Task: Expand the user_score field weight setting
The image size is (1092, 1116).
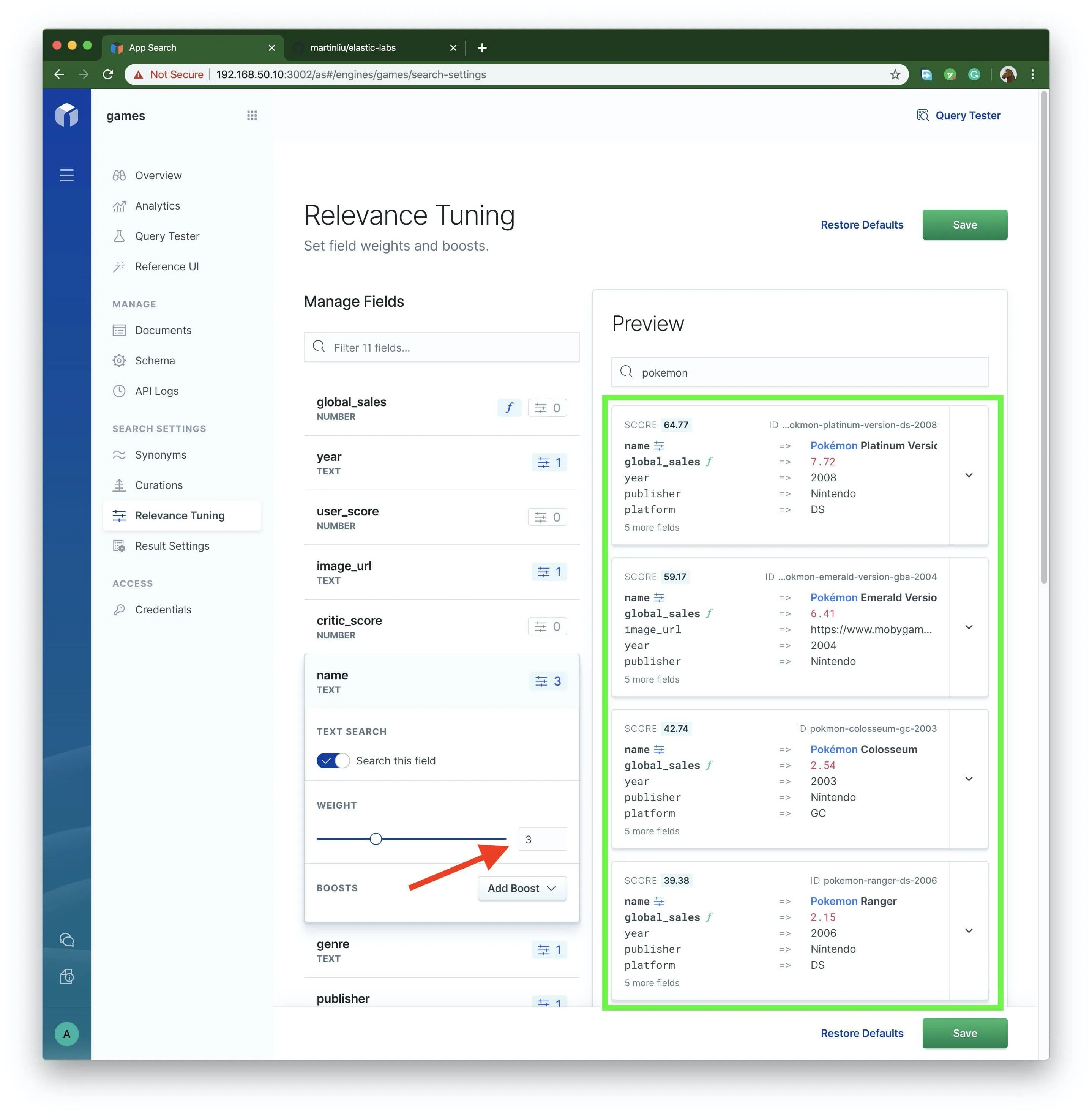Action: click(547, 517)
